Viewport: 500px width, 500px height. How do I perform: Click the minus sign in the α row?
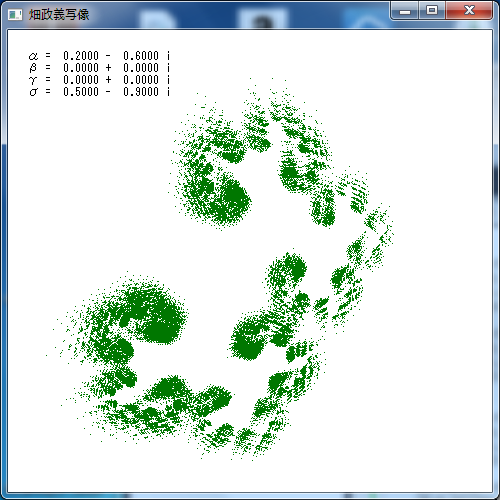coord(108,56)
